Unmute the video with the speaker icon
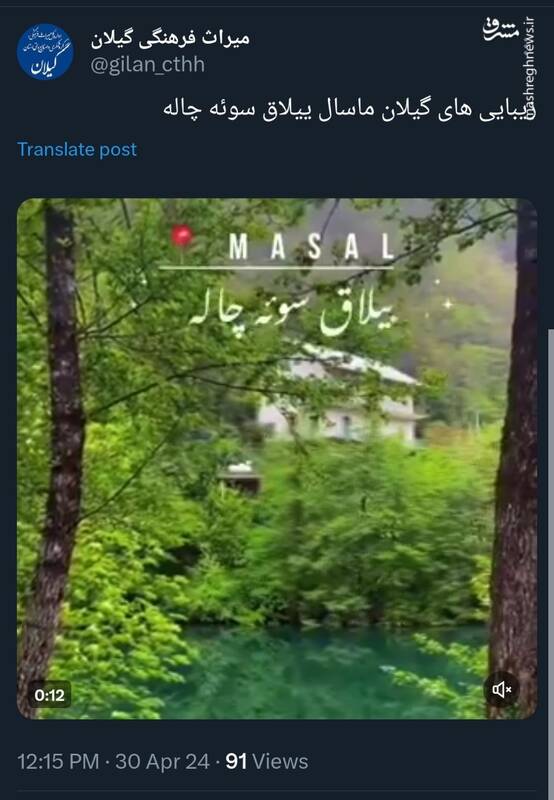This screenshot has width=554, height=800. [501, 690]
